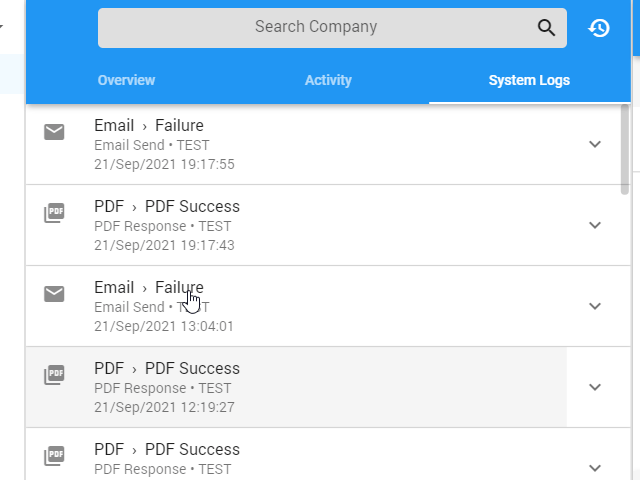Image resolution: width=640 pixels, height=480 pixels.
Task: Expand the 12:19:27 PDF Success log
Action: click(595, 387)
